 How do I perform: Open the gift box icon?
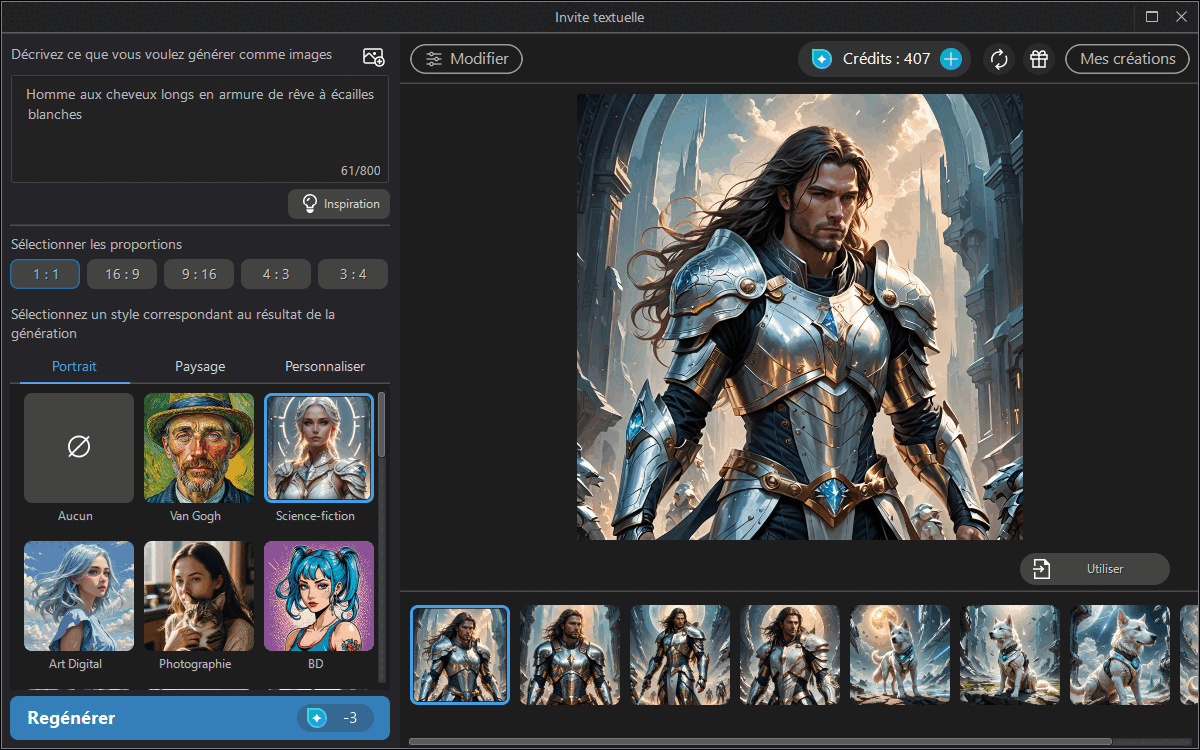(1040, 59)
